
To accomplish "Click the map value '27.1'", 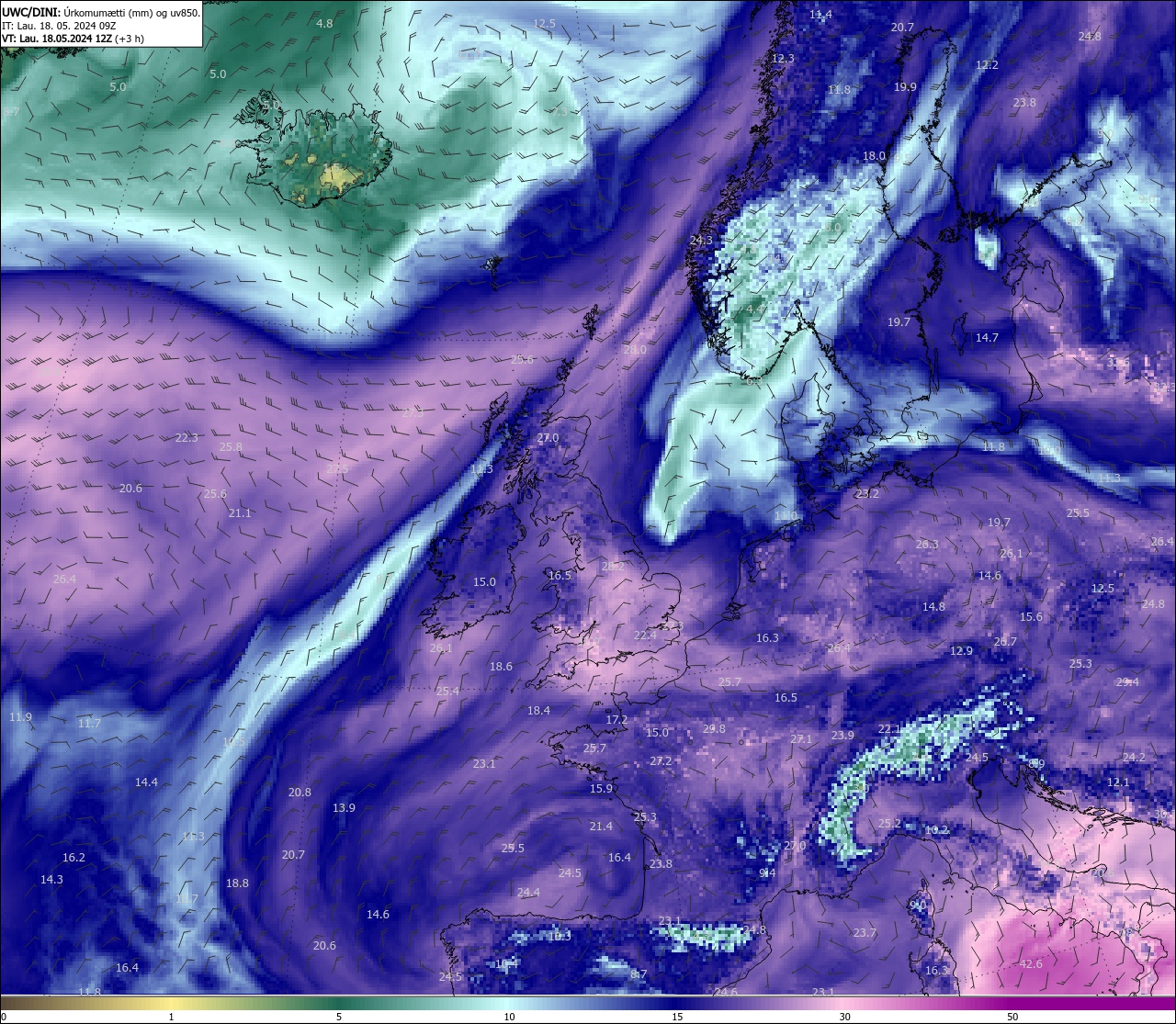I will (801, 738).
